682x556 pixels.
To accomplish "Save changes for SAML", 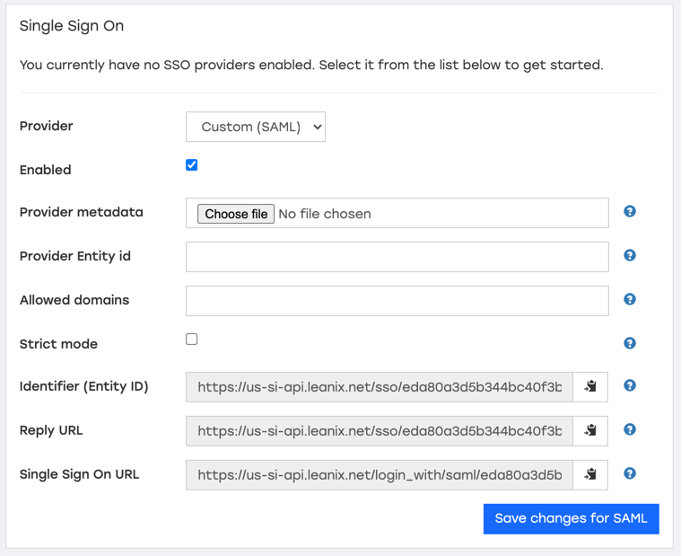I will click(x=571, y=519).
